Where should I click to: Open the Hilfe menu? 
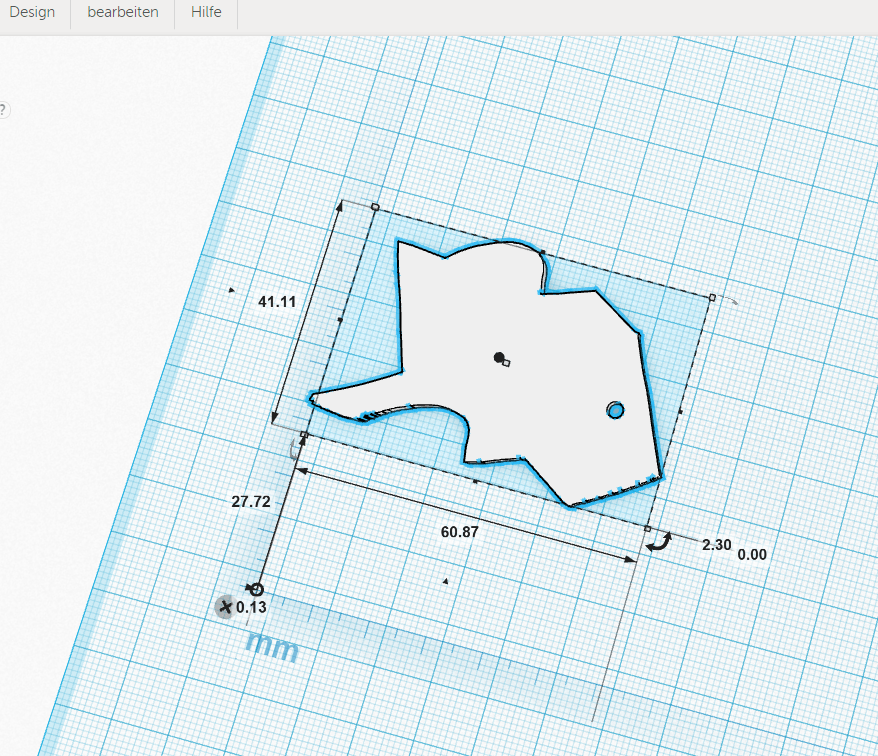204,12
